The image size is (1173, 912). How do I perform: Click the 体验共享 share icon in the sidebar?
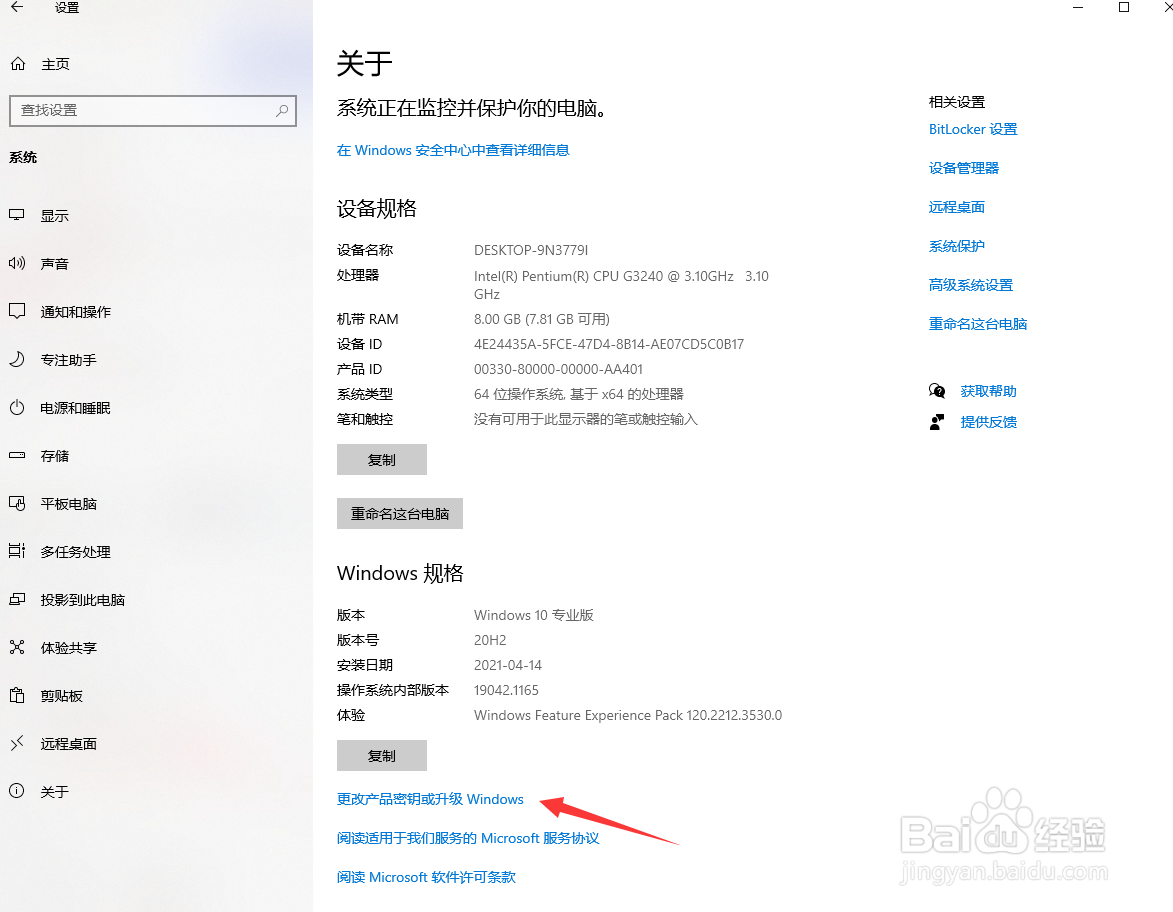[x=17, y=647]
